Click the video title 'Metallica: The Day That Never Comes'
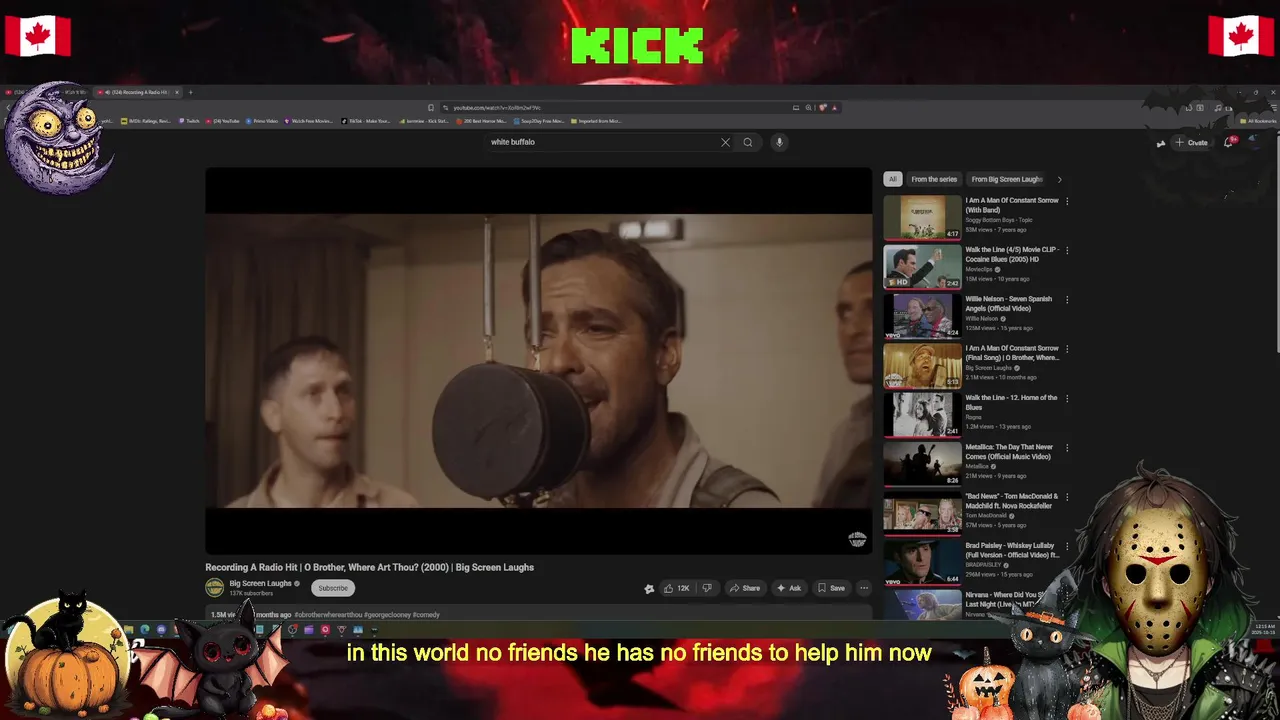Image resolution: width=1280 pixels, height=720 pixels. tap(1009, 452)
